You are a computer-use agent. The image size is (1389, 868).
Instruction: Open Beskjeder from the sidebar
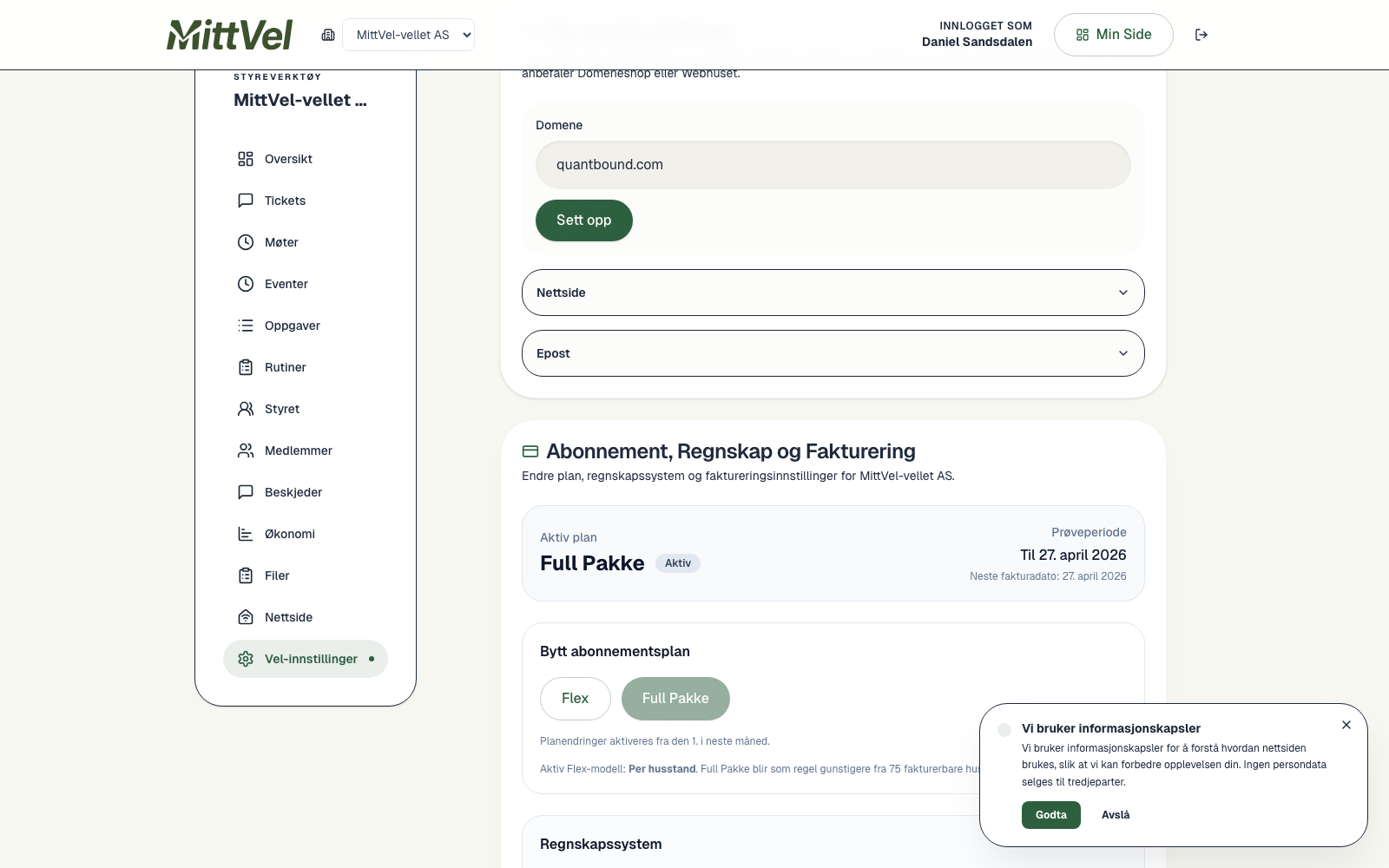click(x=306, y=492)
